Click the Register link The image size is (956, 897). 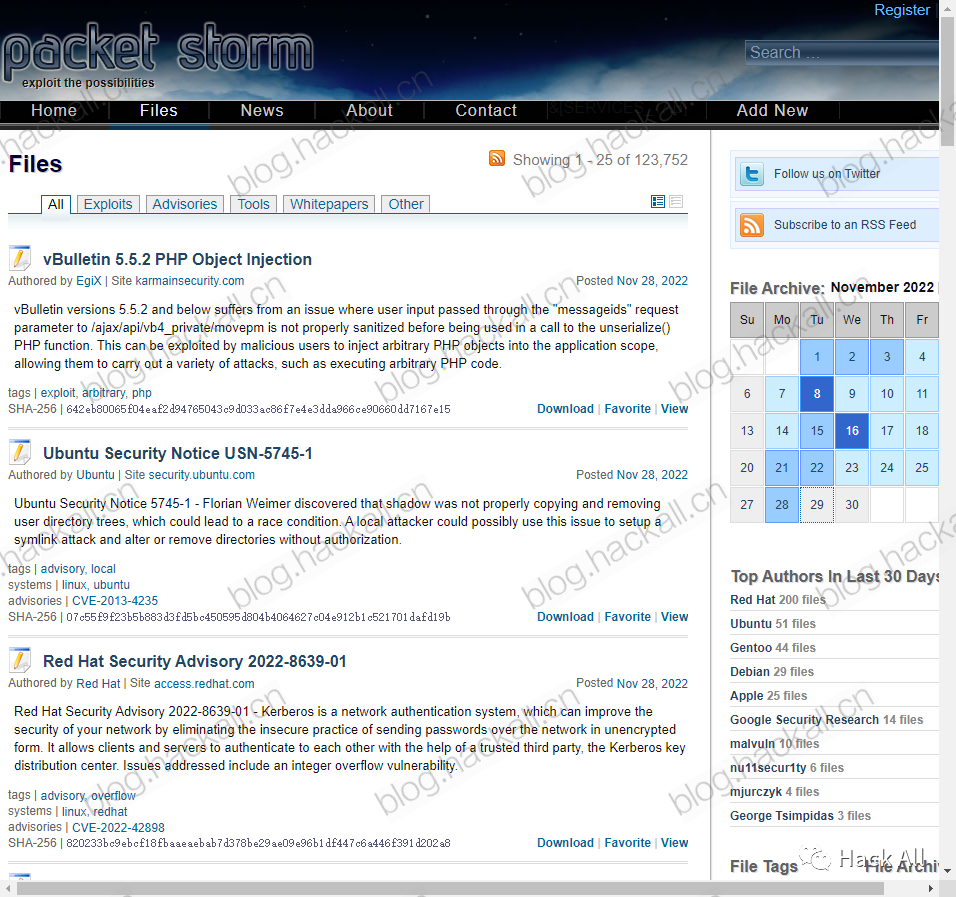[x=902, y=10]
